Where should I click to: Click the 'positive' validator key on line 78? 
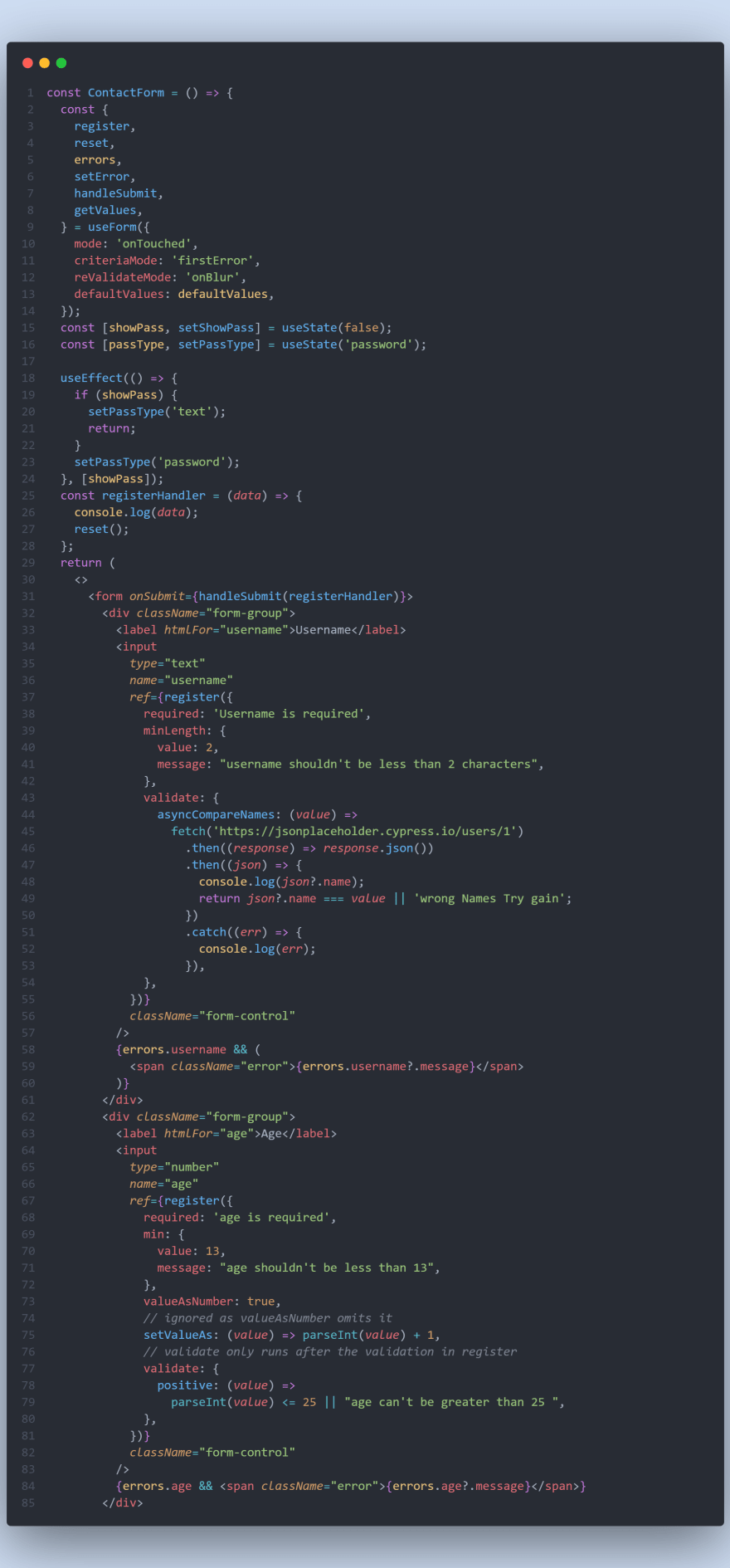[x=185, y=1385]
